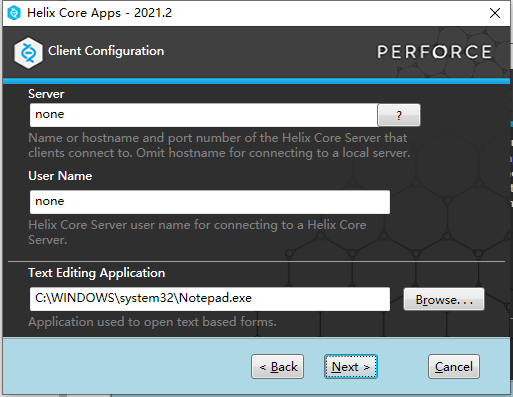Click the Text Editing Application label

[x=97, y=273]
